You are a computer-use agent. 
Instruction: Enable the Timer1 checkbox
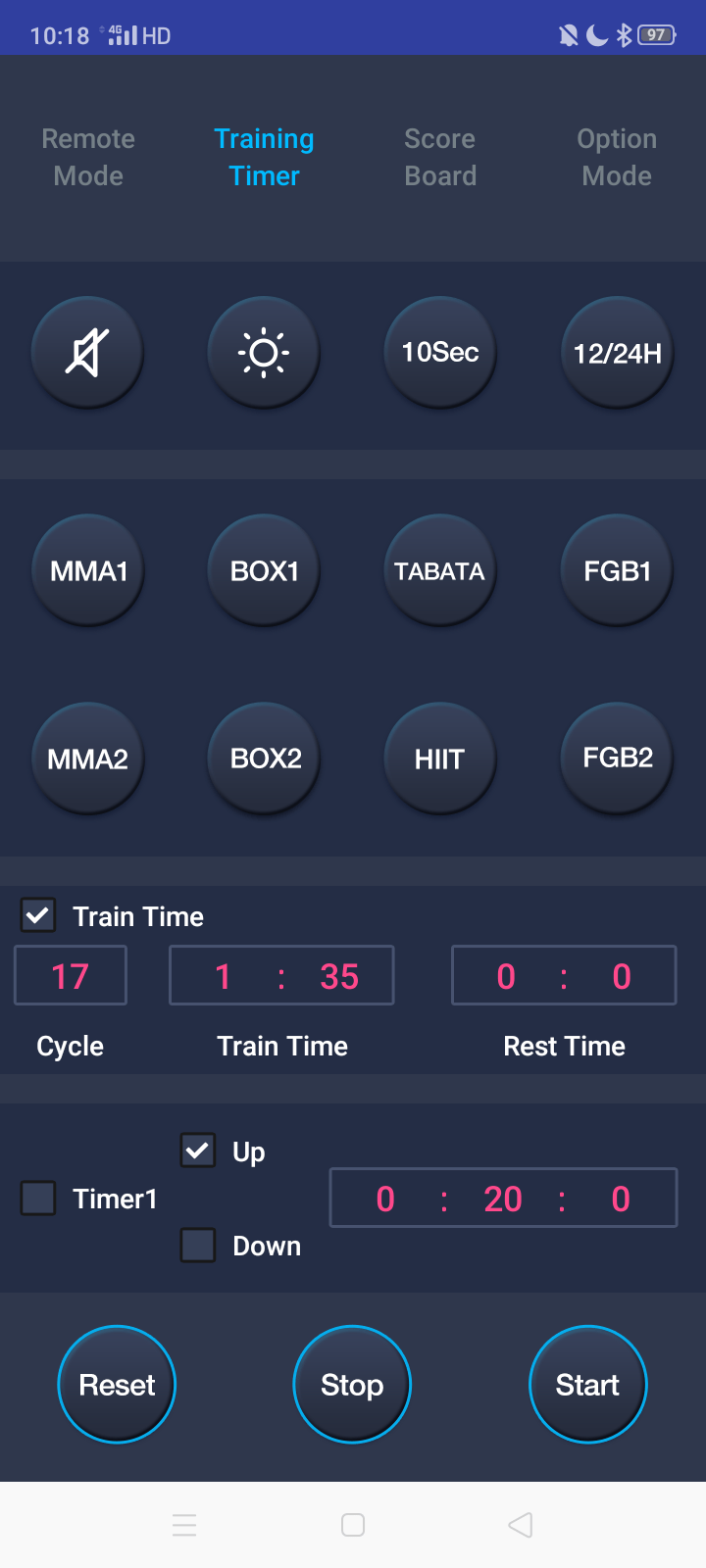(x=38, y=1198)
